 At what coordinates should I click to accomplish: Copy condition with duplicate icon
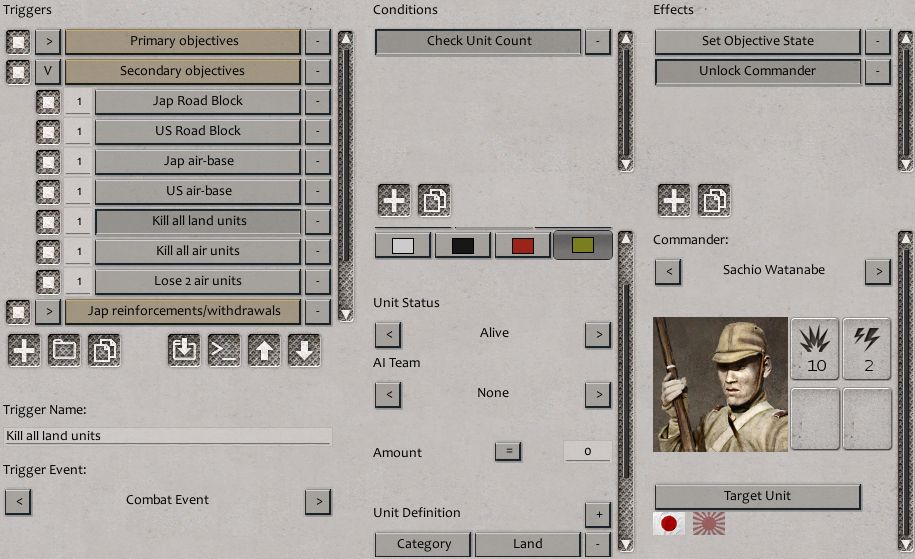pos(434,201)
